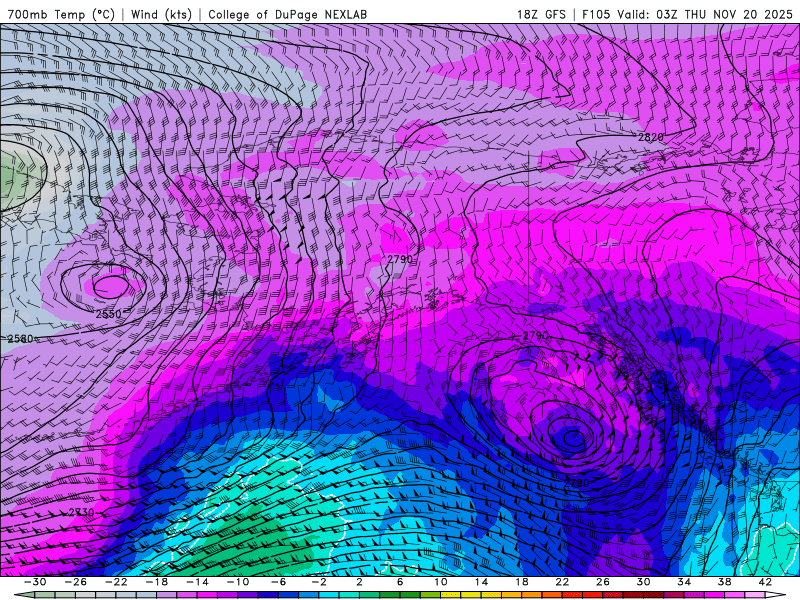Click the -2 colorbar tick label
This screenshot has width=800, height=600.
319,582
